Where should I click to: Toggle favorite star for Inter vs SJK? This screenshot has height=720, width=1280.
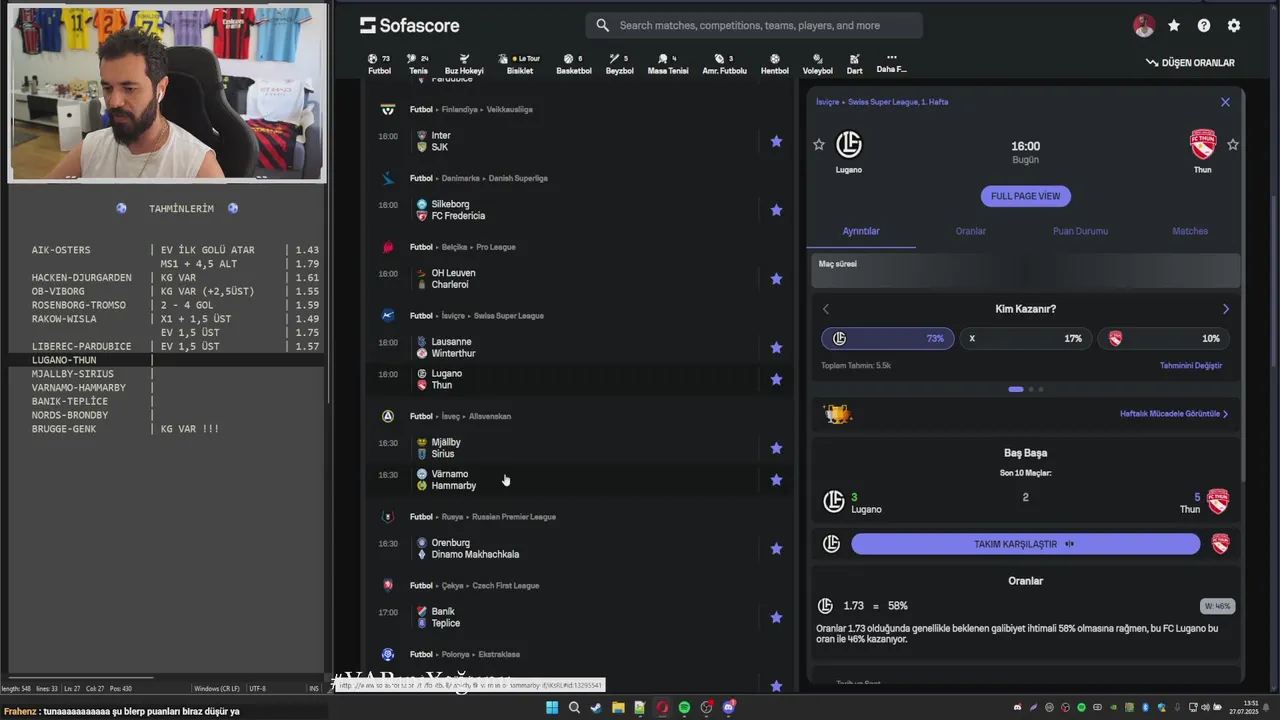pyautogui.click(x=776, y=142)
